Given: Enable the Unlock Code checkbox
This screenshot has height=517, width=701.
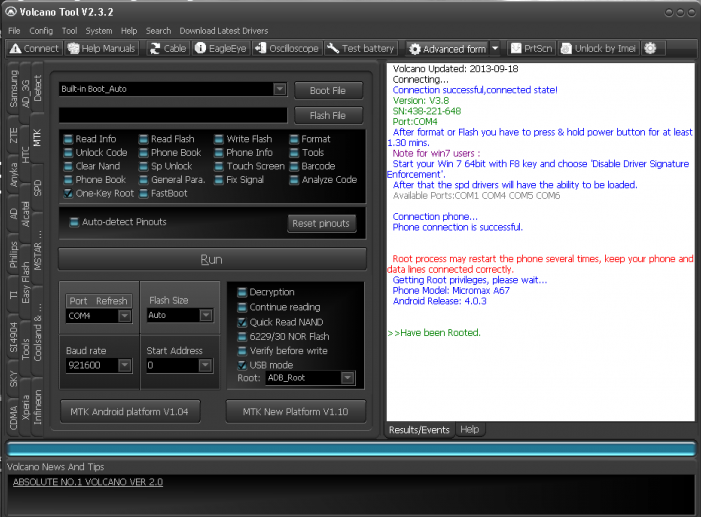Looking at the screenshot, I should pos(68,153).
